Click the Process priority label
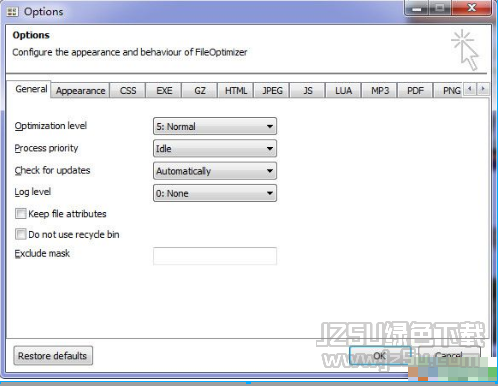 [46, 148]
